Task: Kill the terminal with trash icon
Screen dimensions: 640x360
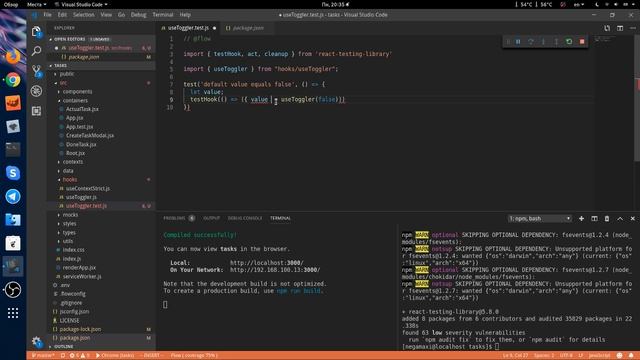Action: point(607,219)
